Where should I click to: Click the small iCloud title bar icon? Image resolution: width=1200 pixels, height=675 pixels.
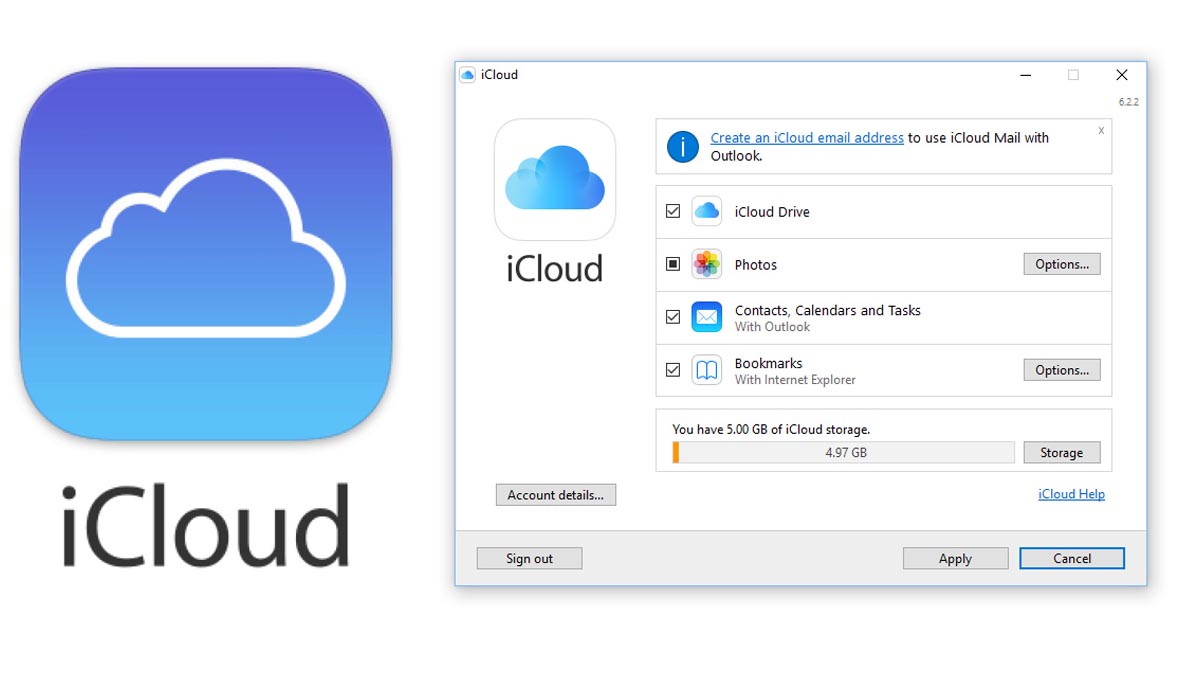(467, 75)
